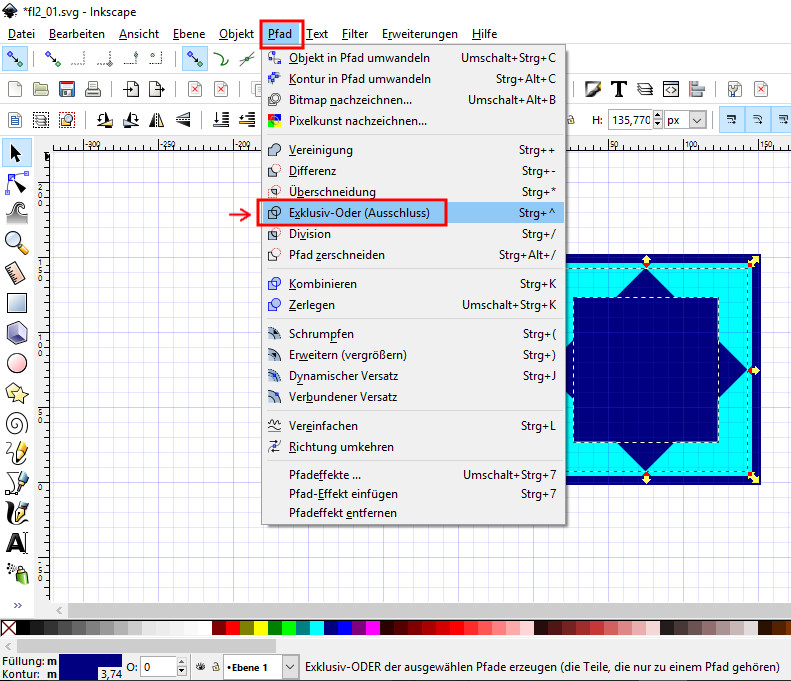This screenshot has width=791, height=681.
Task: Click the save document icon
Action: (66, 89)
